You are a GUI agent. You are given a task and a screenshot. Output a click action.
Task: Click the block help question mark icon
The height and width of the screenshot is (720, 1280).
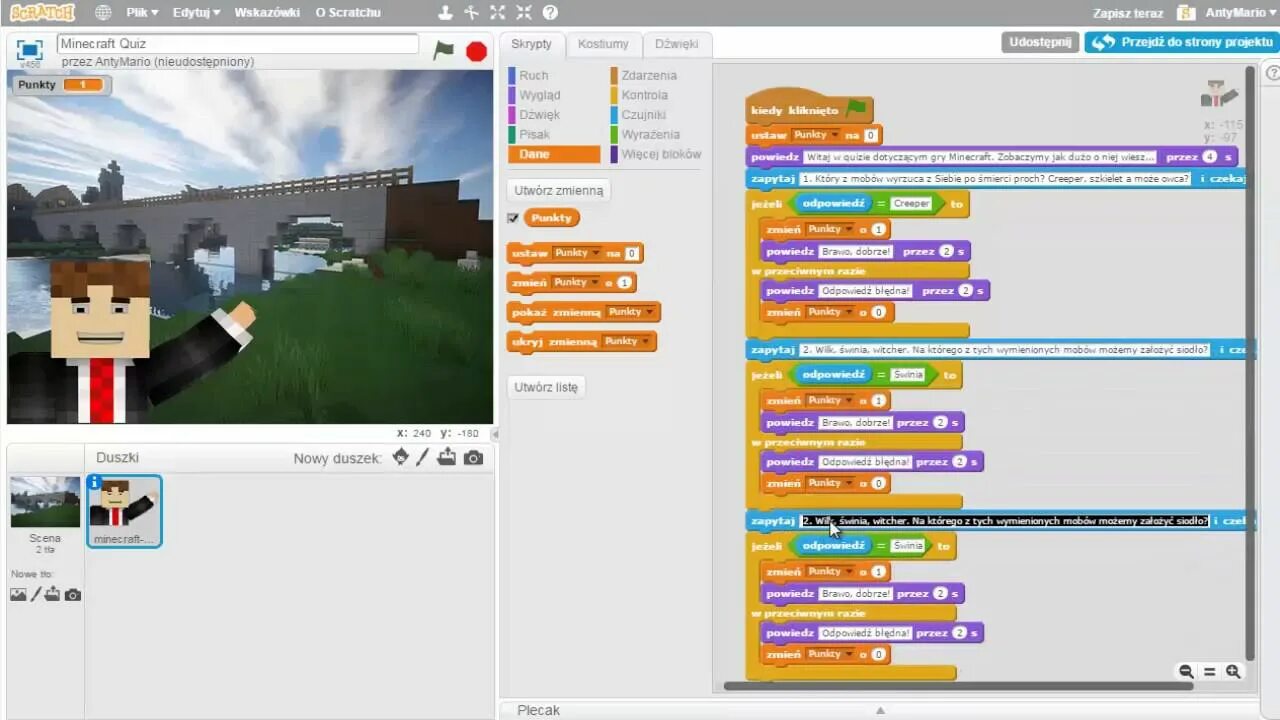[550, 13]
